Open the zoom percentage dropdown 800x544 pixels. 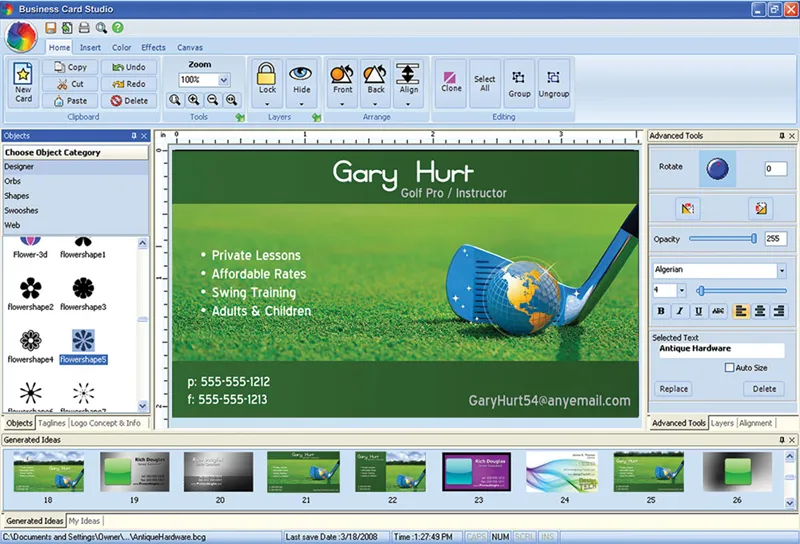pos(223,80)
